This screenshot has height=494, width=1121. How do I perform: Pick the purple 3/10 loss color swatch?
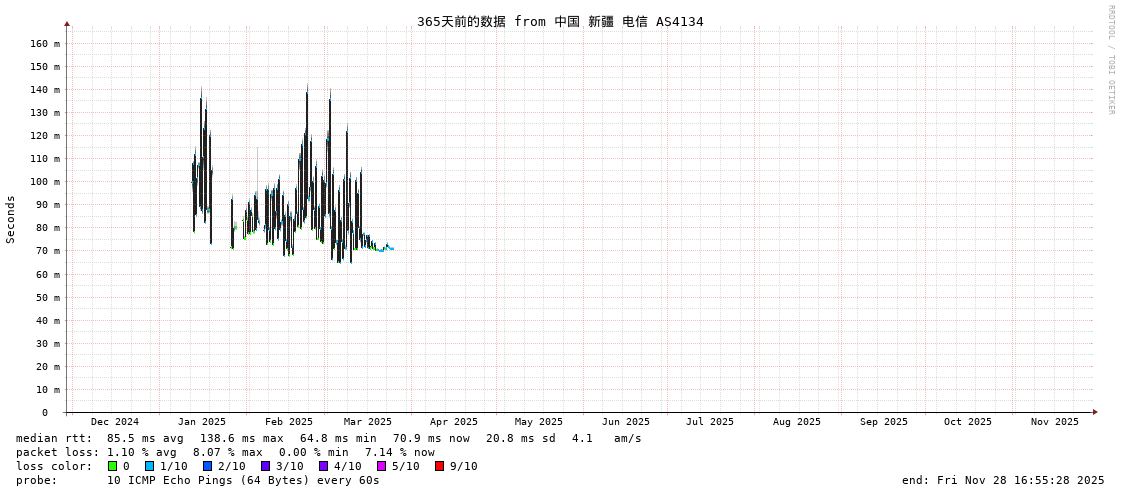tap(265, 466)
